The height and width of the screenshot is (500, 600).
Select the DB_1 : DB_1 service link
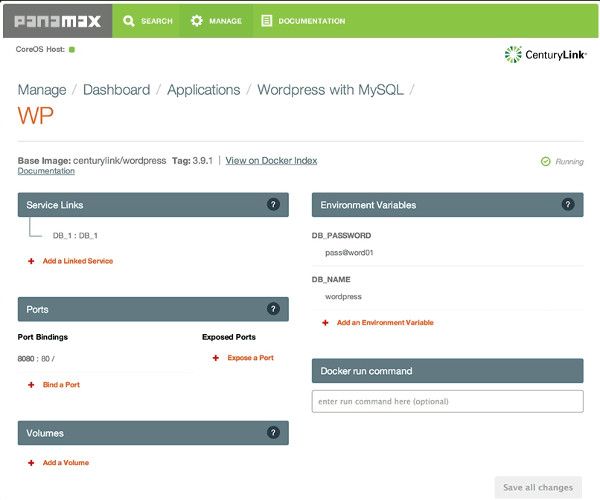pos(75,236)
